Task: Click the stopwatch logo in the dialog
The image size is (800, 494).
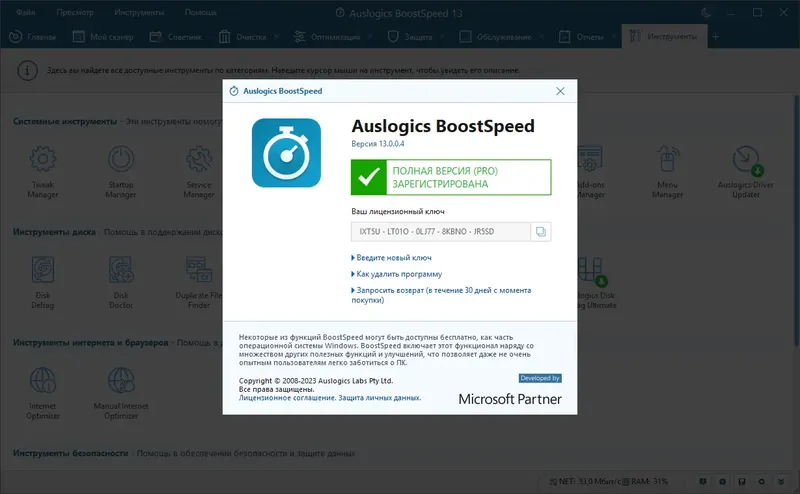Action: pyautogui.click(x=286, y=153)
